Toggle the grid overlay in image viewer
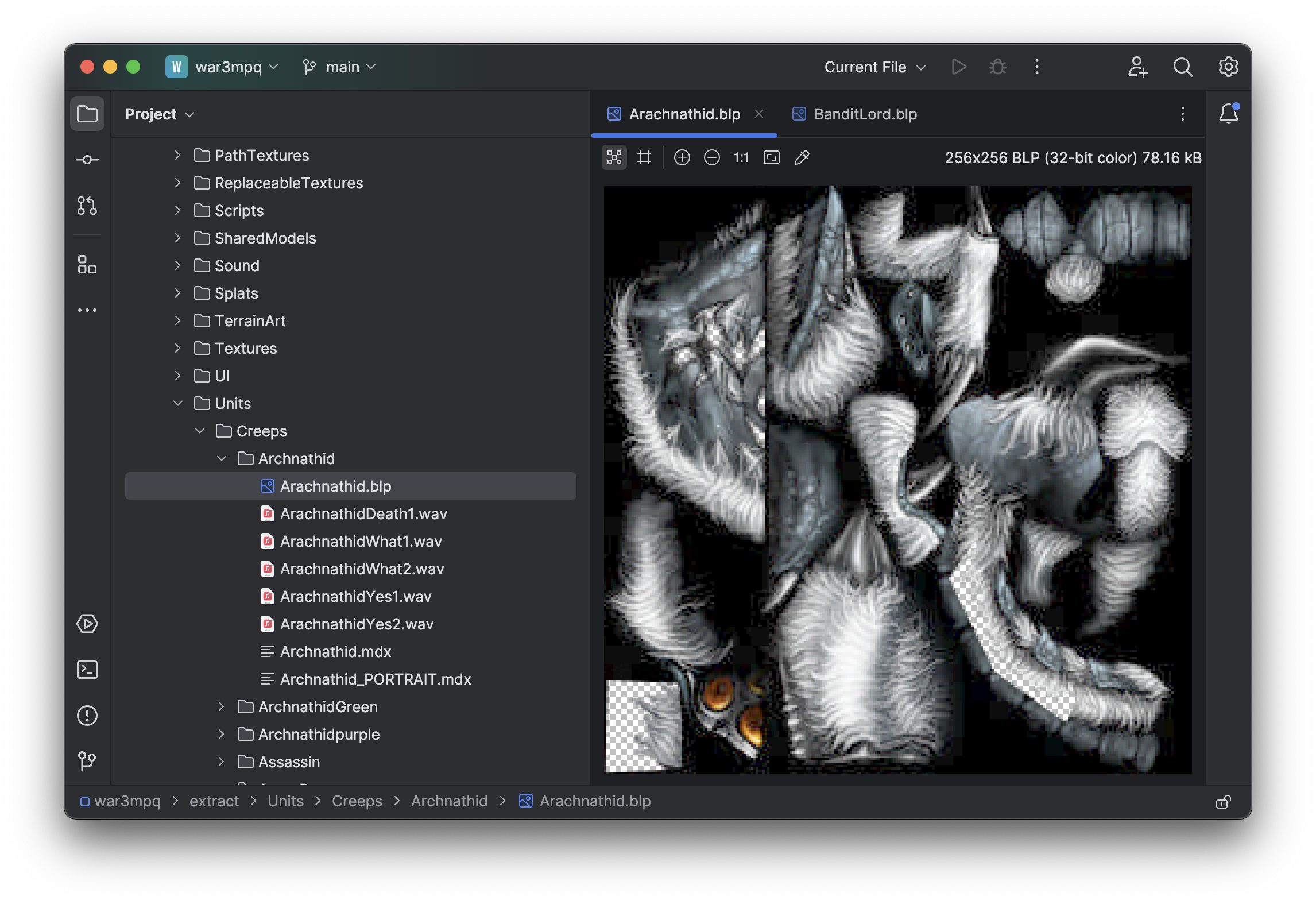This screenshot has width=1316, height=904. pos(644,157)
